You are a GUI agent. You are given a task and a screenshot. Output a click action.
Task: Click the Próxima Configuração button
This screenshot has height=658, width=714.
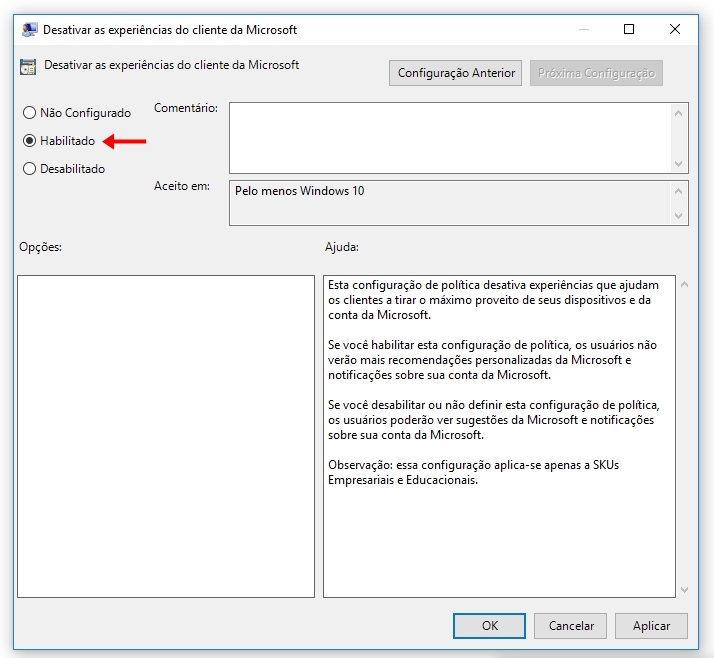click(596, 73)
